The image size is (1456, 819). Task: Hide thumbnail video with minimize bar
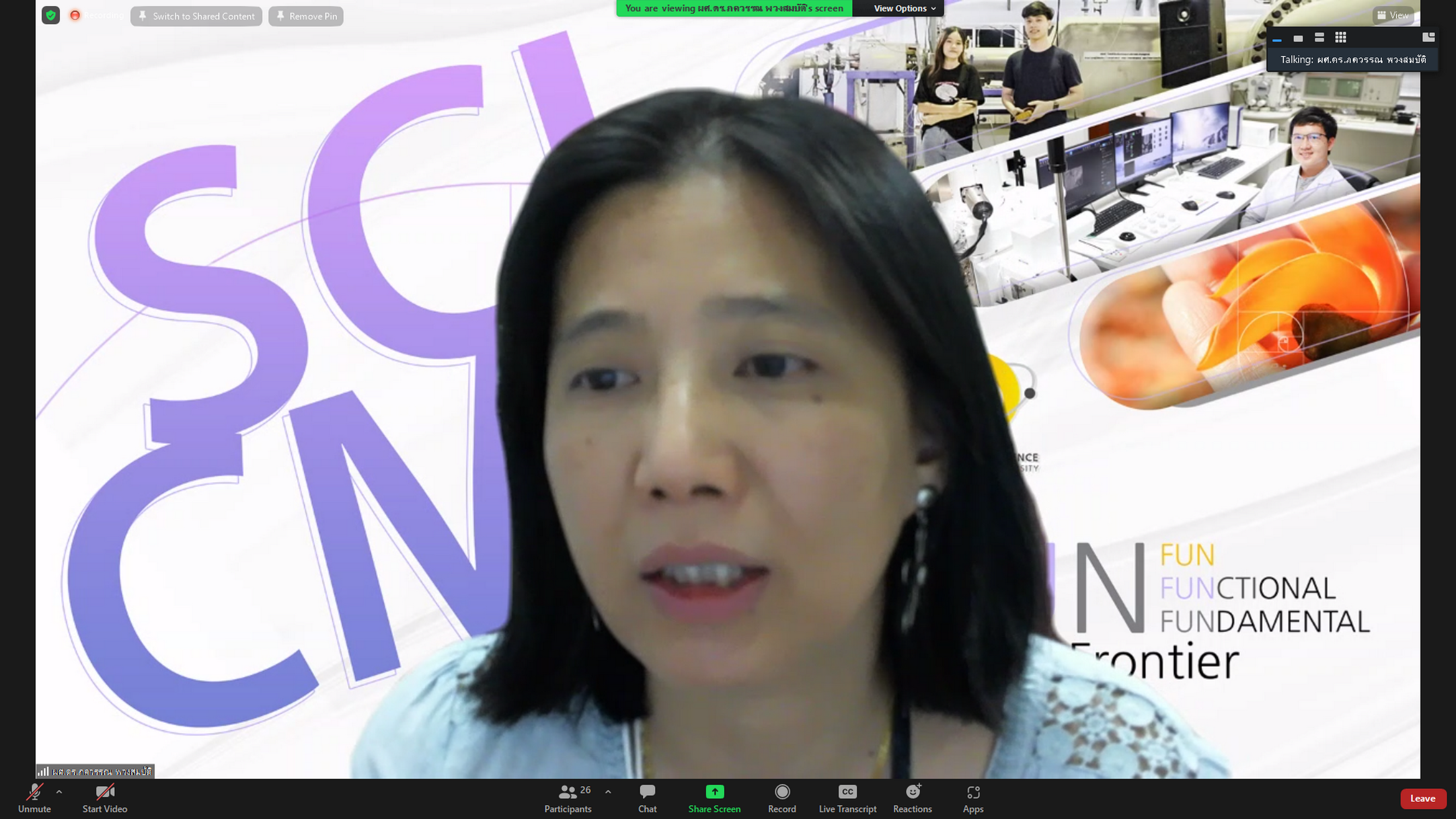click(x=1276, y=39)
